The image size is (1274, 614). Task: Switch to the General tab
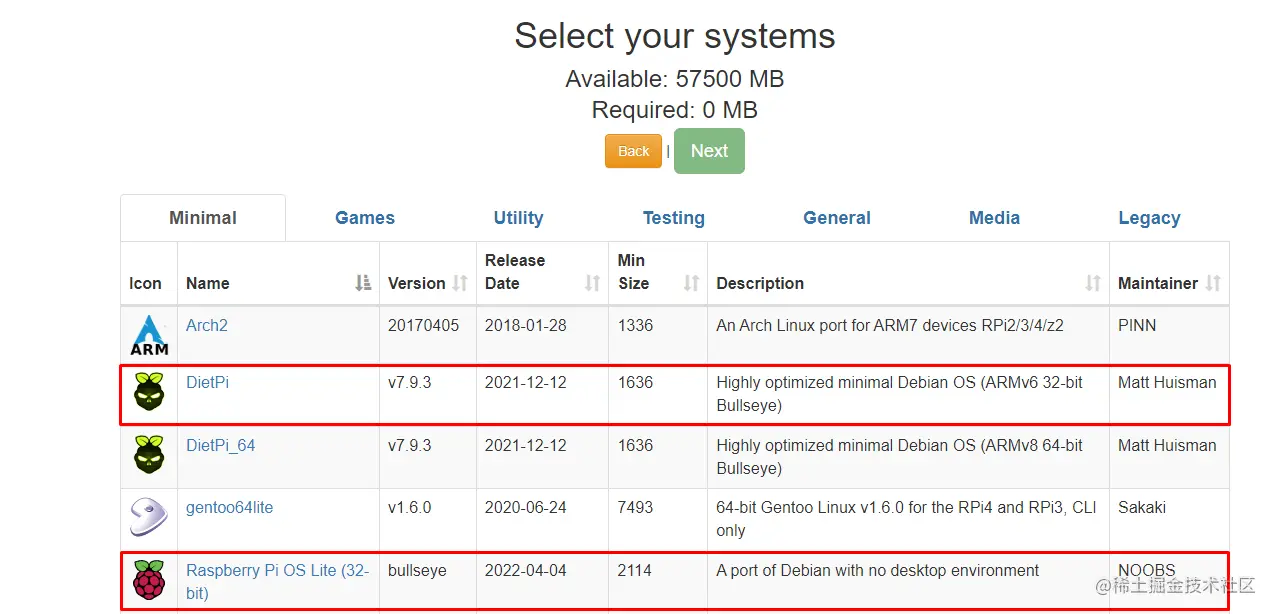(x=837, y=218)
